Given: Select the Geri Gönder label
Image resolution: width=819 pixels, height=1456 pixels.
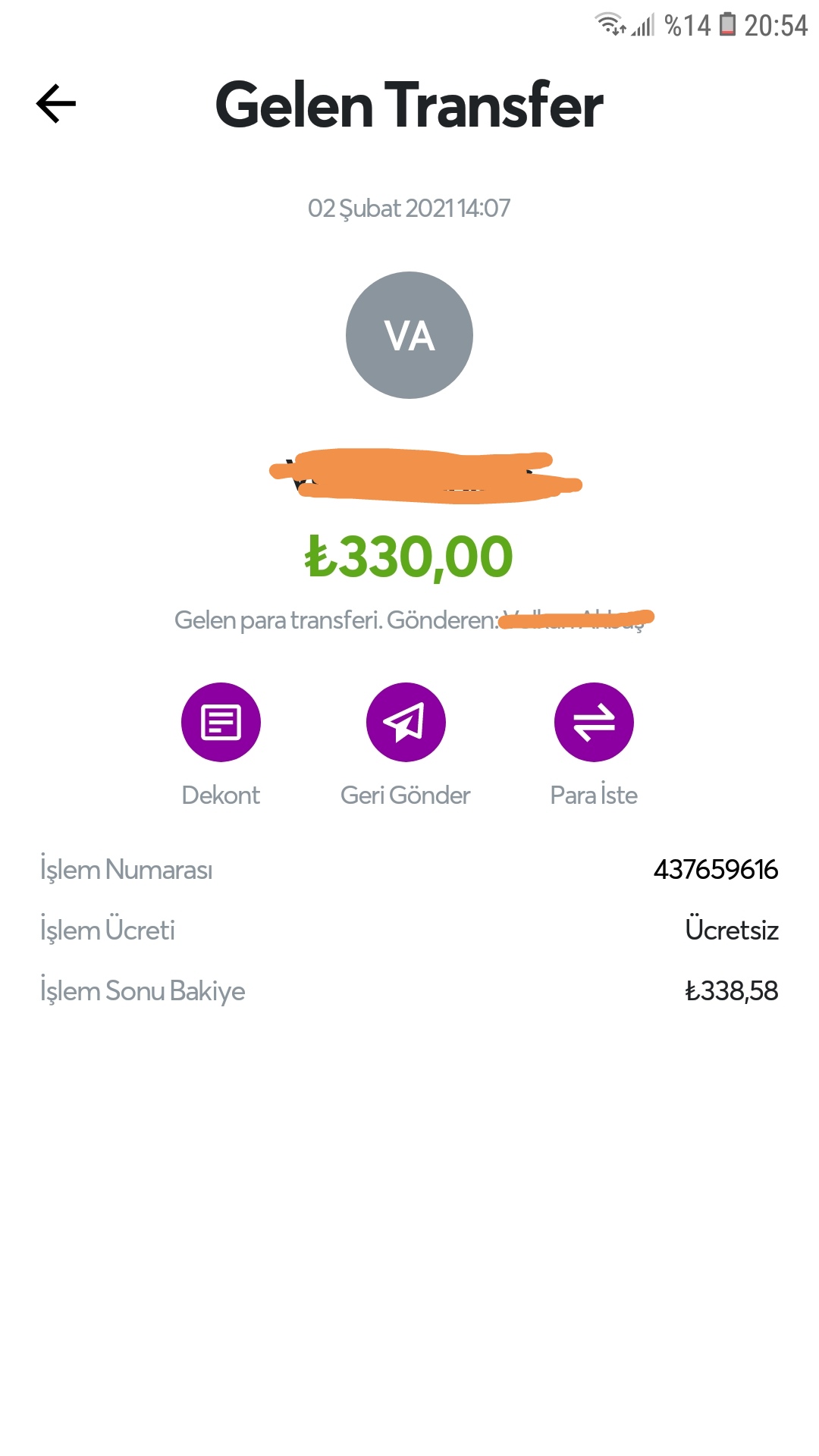Looking at the screenshot, I should pos(406,795).
